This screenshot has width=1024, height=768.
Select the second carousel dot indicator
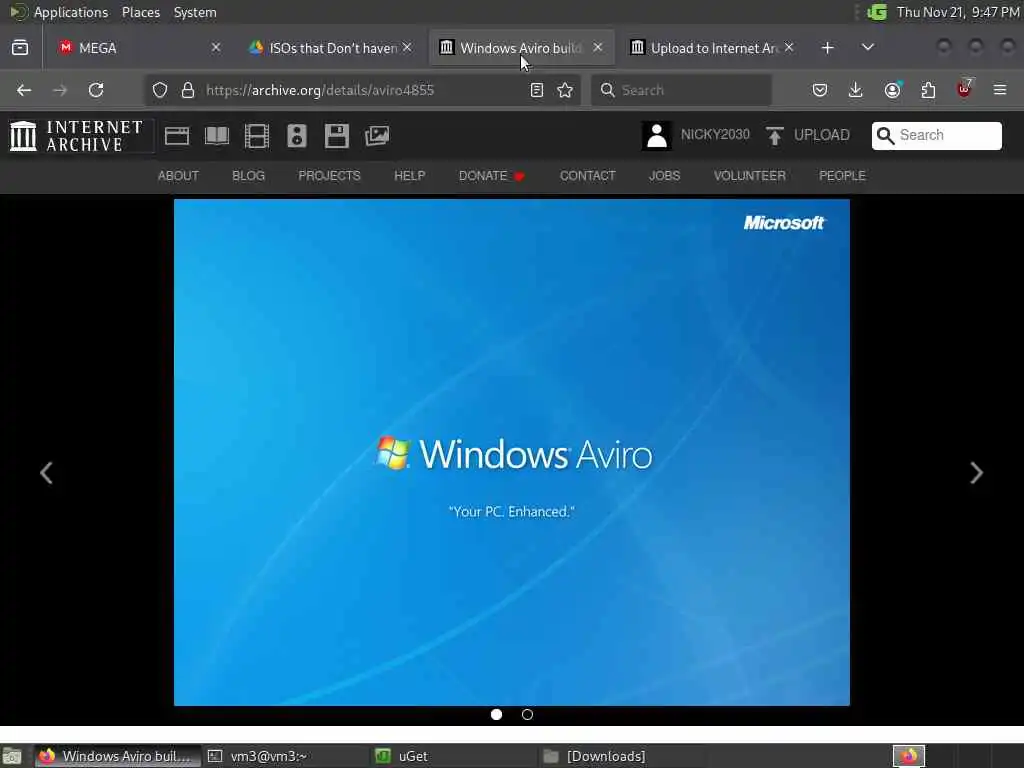pyautogui.click(x=527, y=714)
